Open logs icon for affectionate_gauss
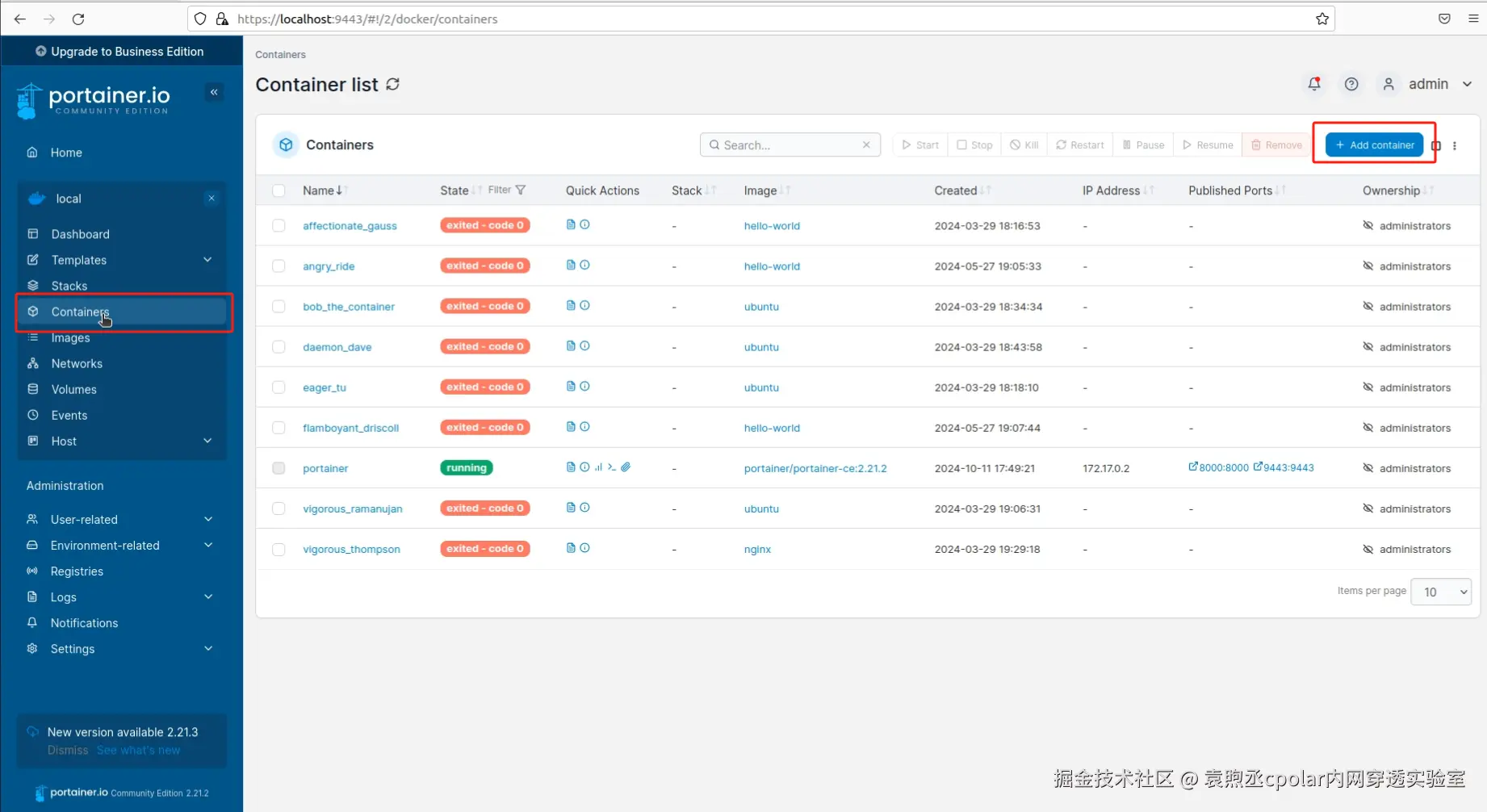This screenshot has height=812, width=1487. 571,224
